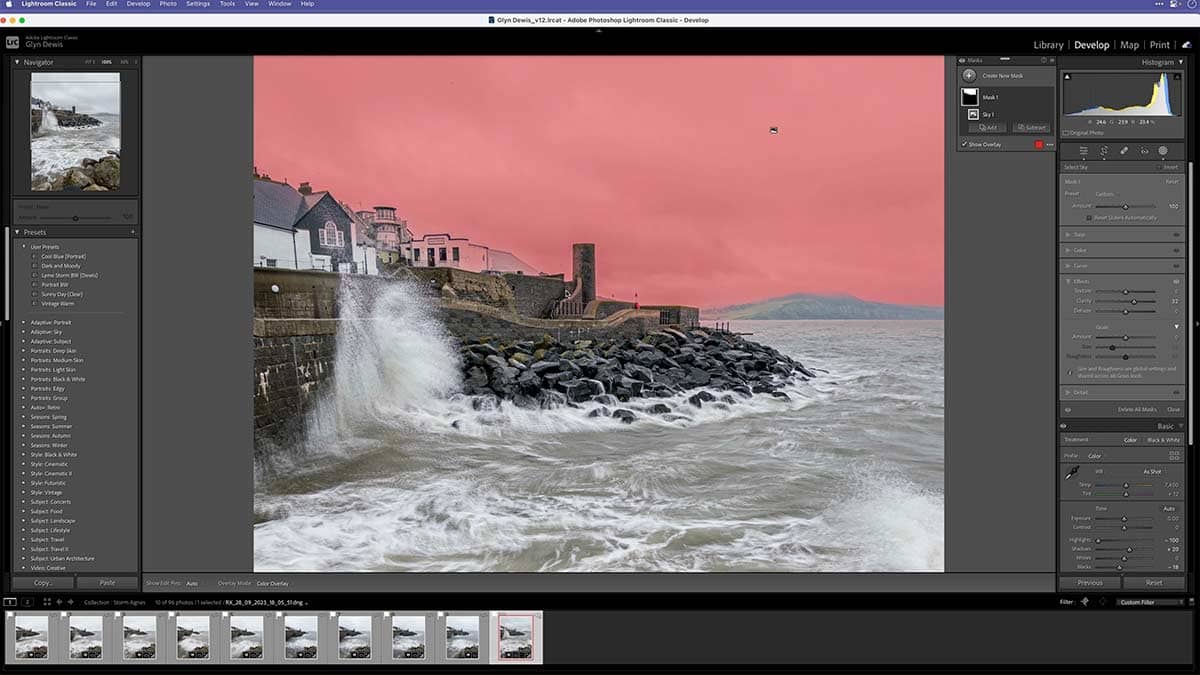This screenshot has height=675, width=1200.
Task: Pick the White Balance eyedropper tool
Action: click(x=1073, y=472)
